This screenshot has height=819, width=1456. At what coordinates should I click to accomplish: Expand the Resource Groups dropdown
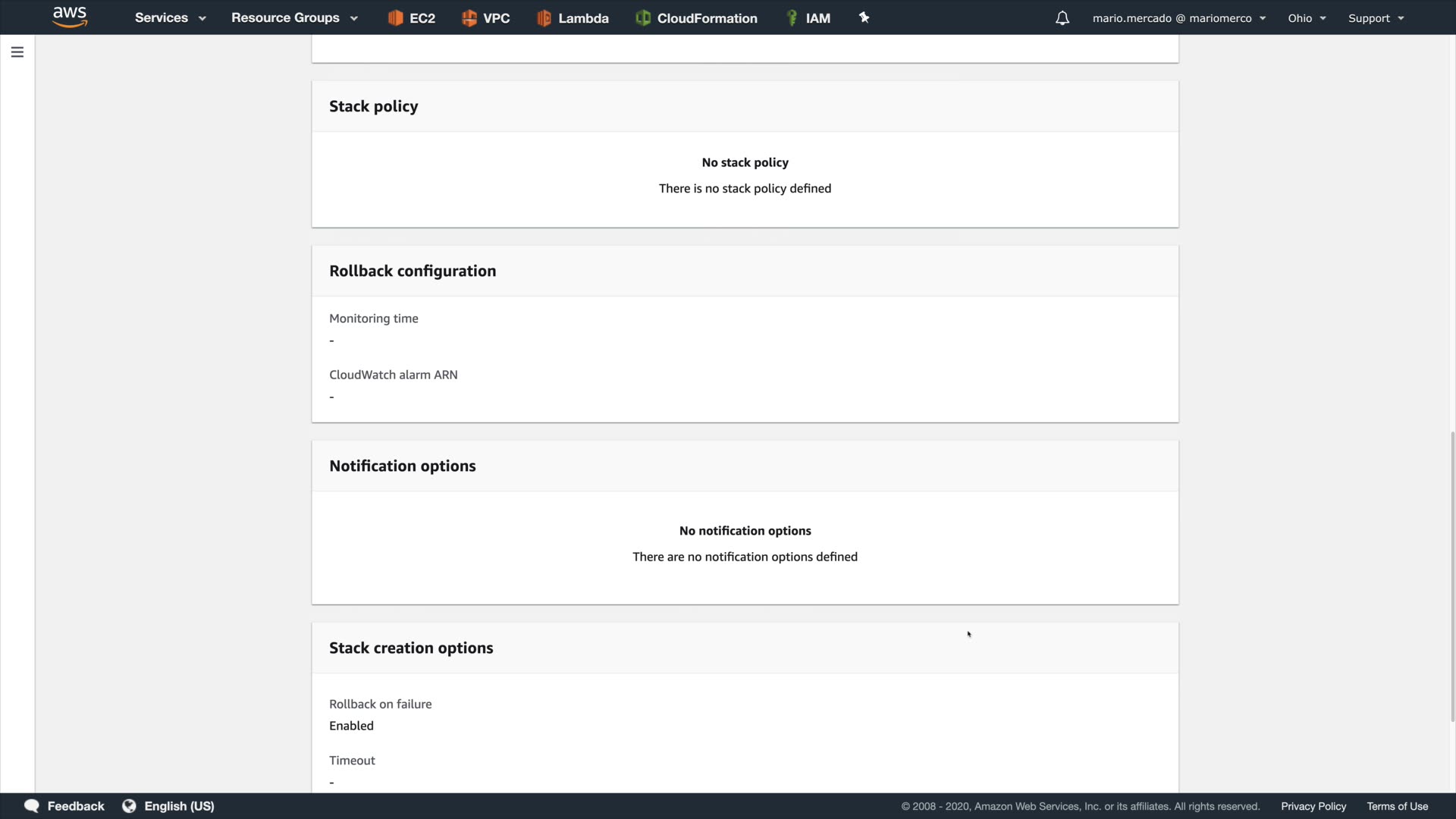[x=293, y=18]
